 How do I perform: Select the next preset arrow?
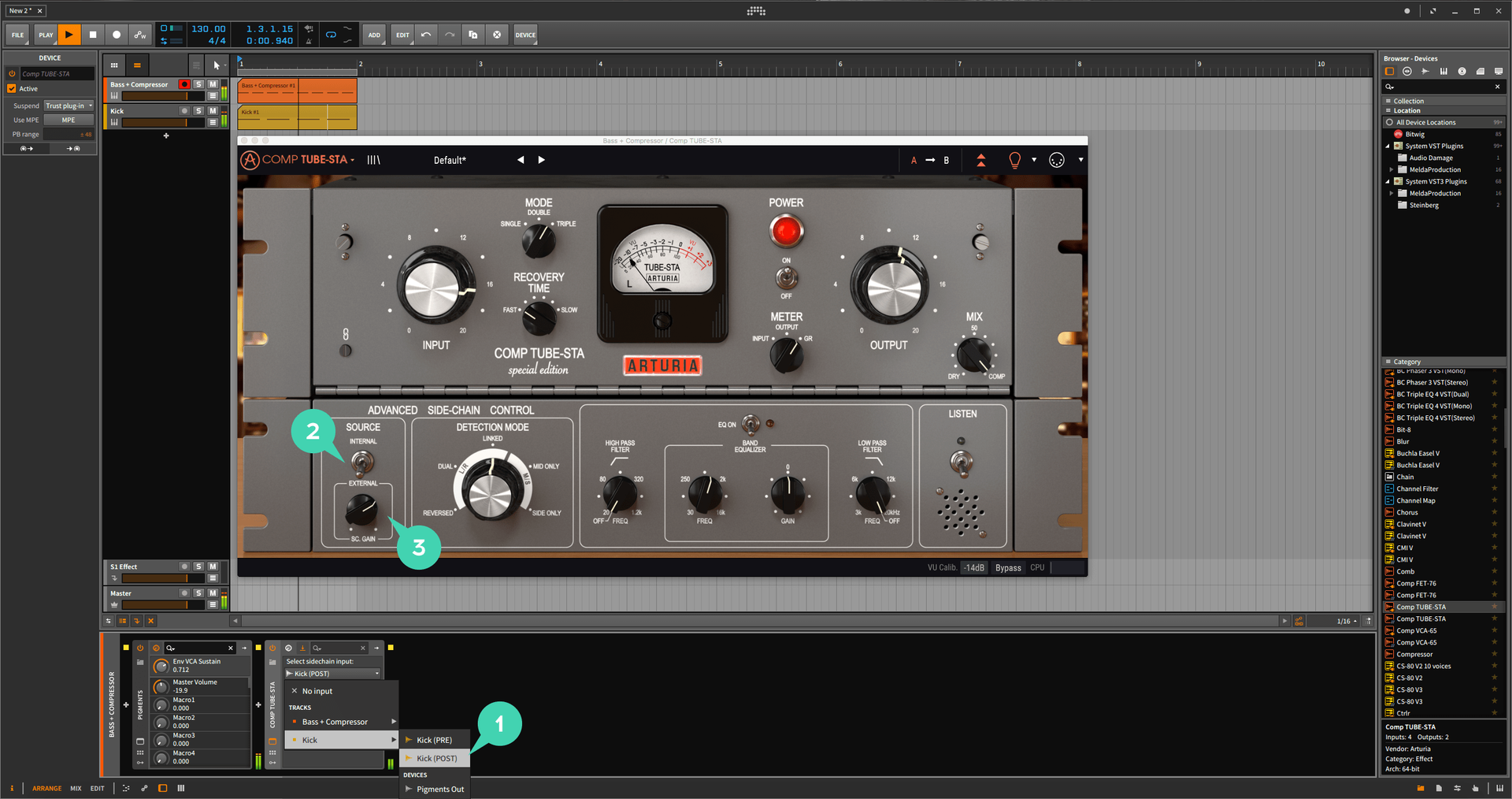(x=541, y=160)
